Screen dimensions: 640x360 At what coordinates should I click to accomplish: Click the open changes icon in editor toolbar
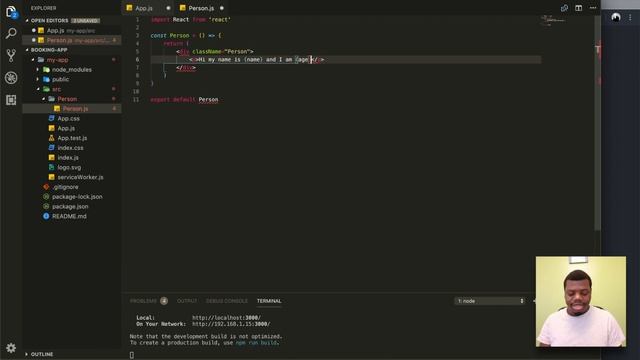[564, 8]
